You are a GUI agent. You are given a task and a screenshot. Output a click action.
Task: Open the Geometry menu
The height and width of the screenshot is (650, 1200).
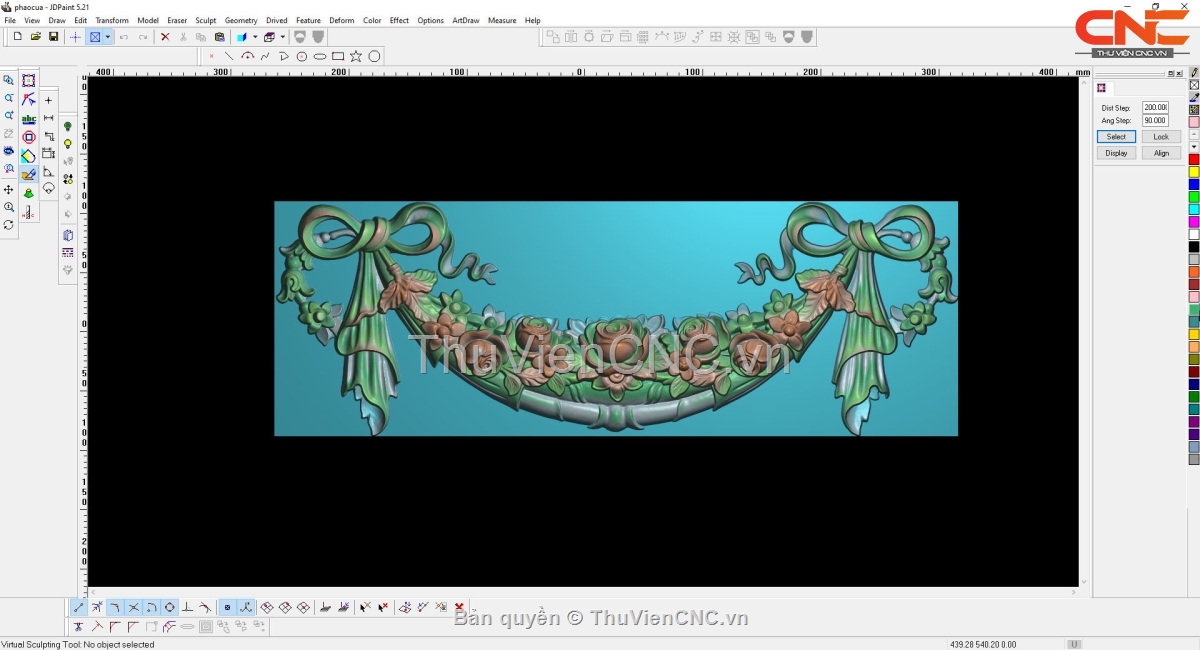(241, 20)
